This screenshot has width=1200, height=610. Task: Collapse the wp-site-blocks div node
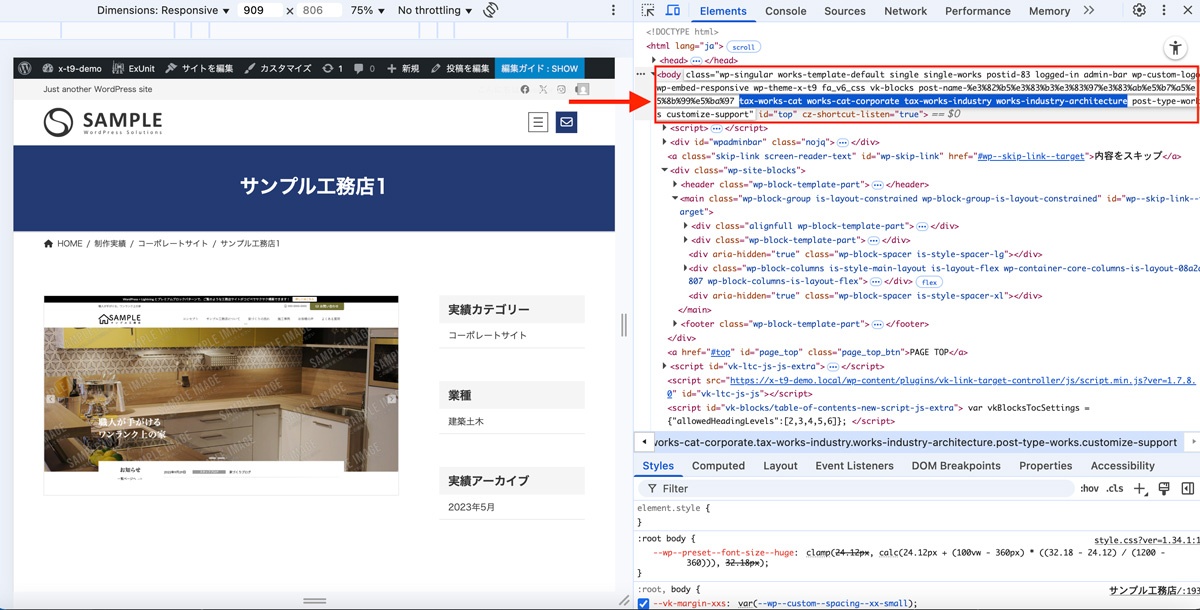click(666, 170)
